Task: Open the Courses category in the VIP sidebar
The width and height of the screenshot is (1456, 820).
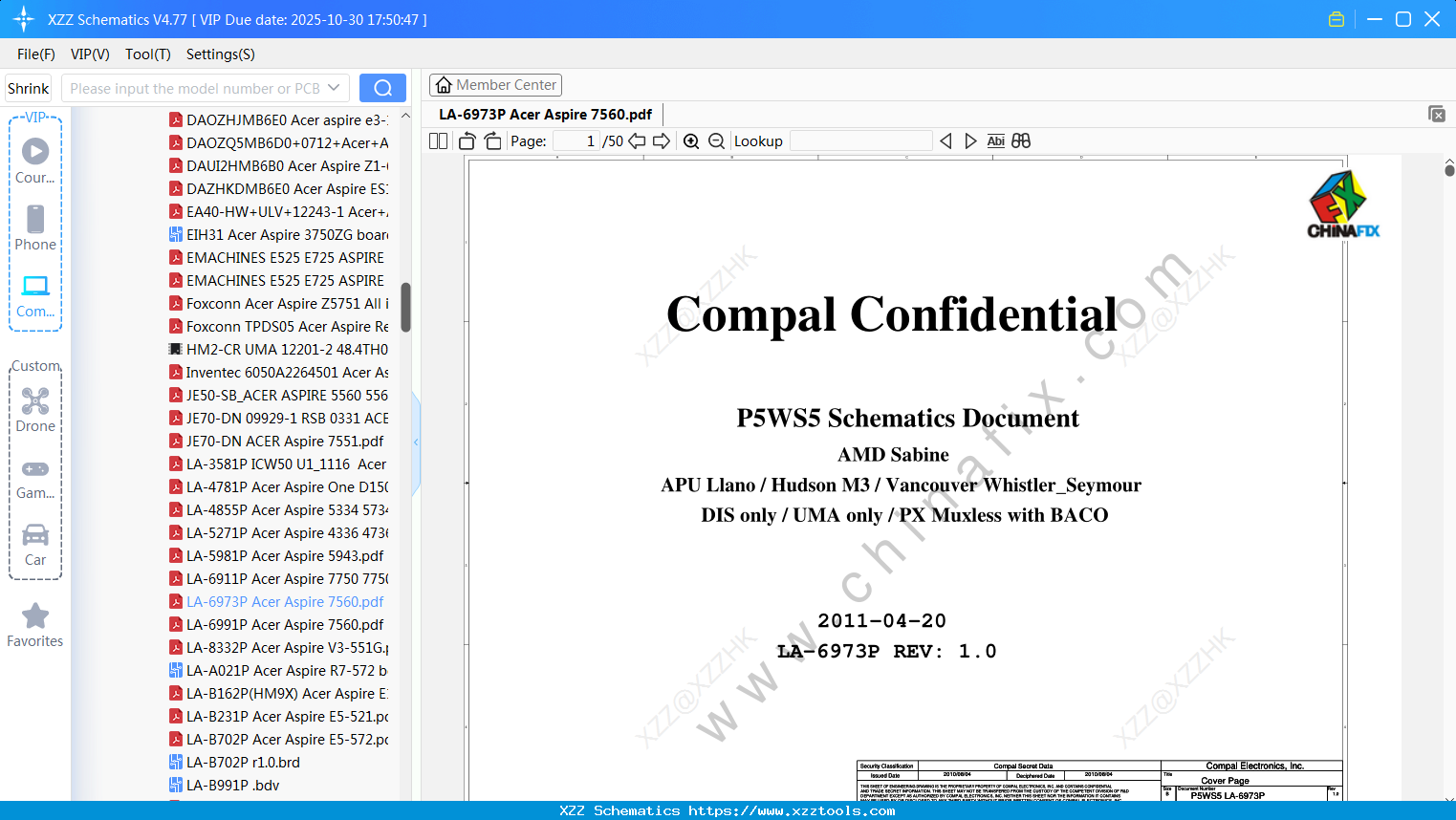Action: coord(35,161)
